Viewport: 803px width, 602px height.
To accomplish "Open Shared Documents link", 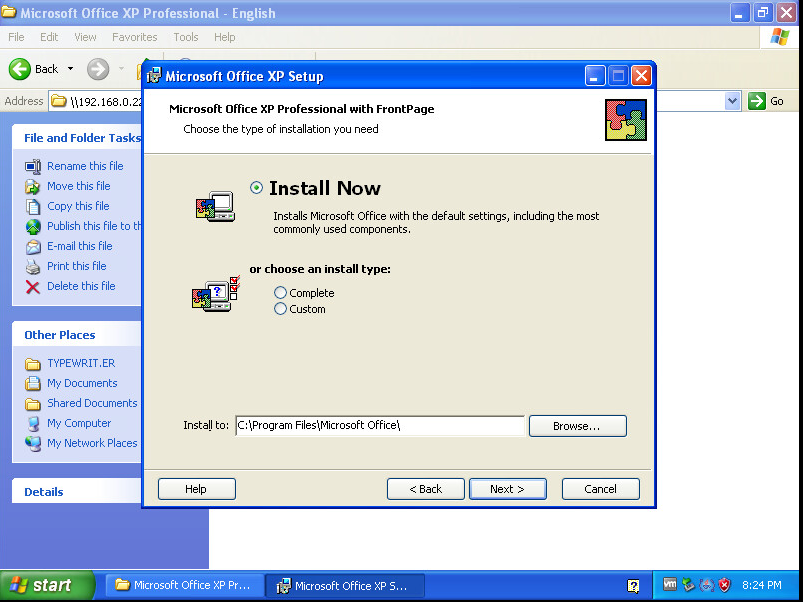I will point(92,403).
